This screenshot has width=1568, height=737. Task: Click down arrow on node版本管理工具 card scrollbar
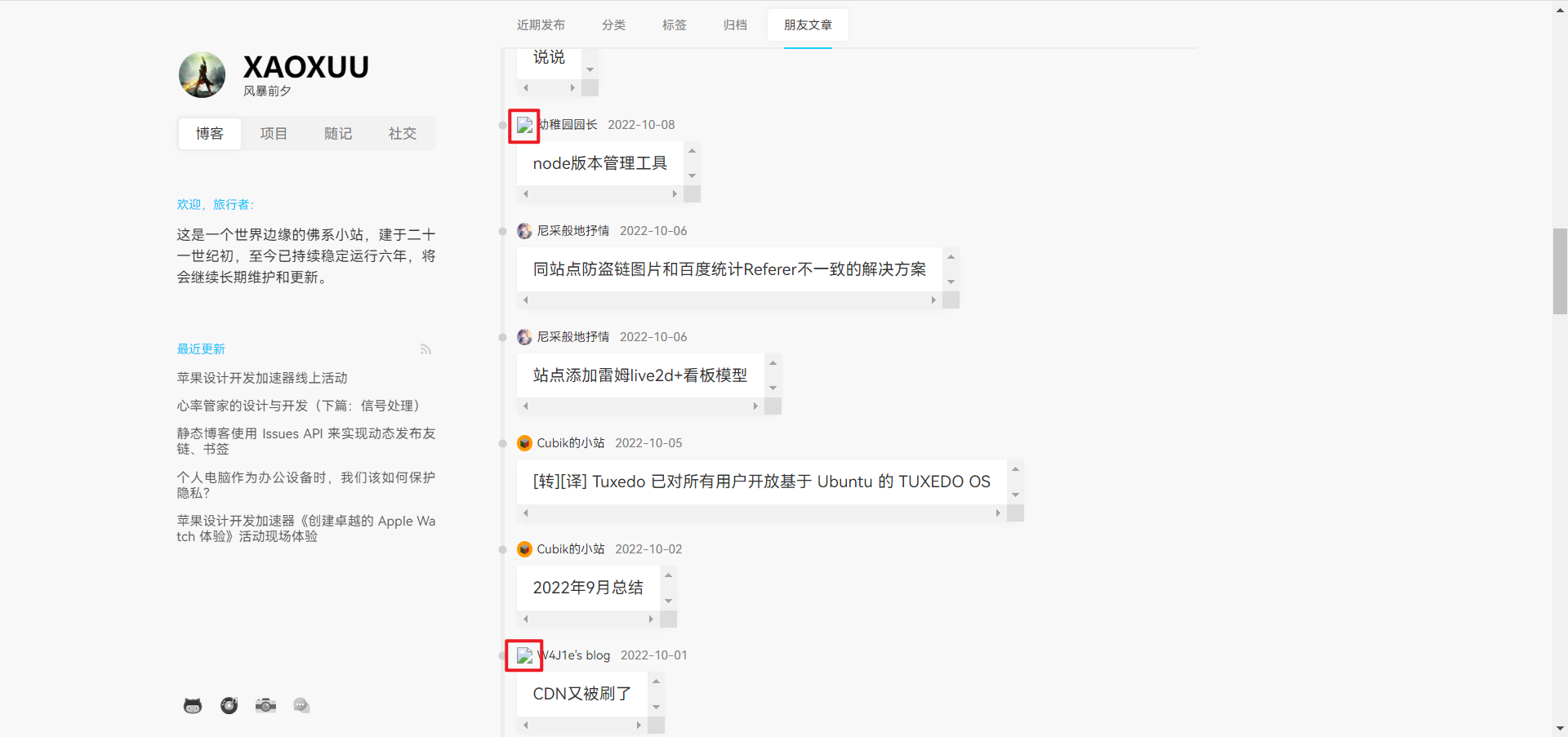tap(692, 176)
